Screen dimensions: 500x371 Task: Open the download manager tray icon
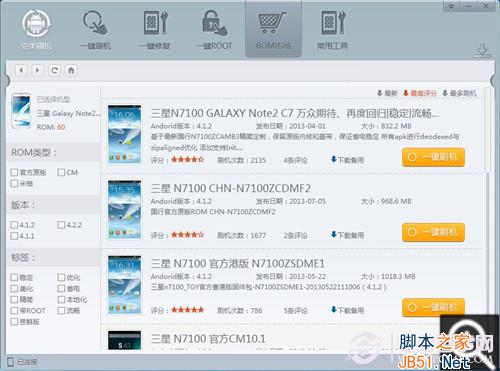click(x=482, y=50)
